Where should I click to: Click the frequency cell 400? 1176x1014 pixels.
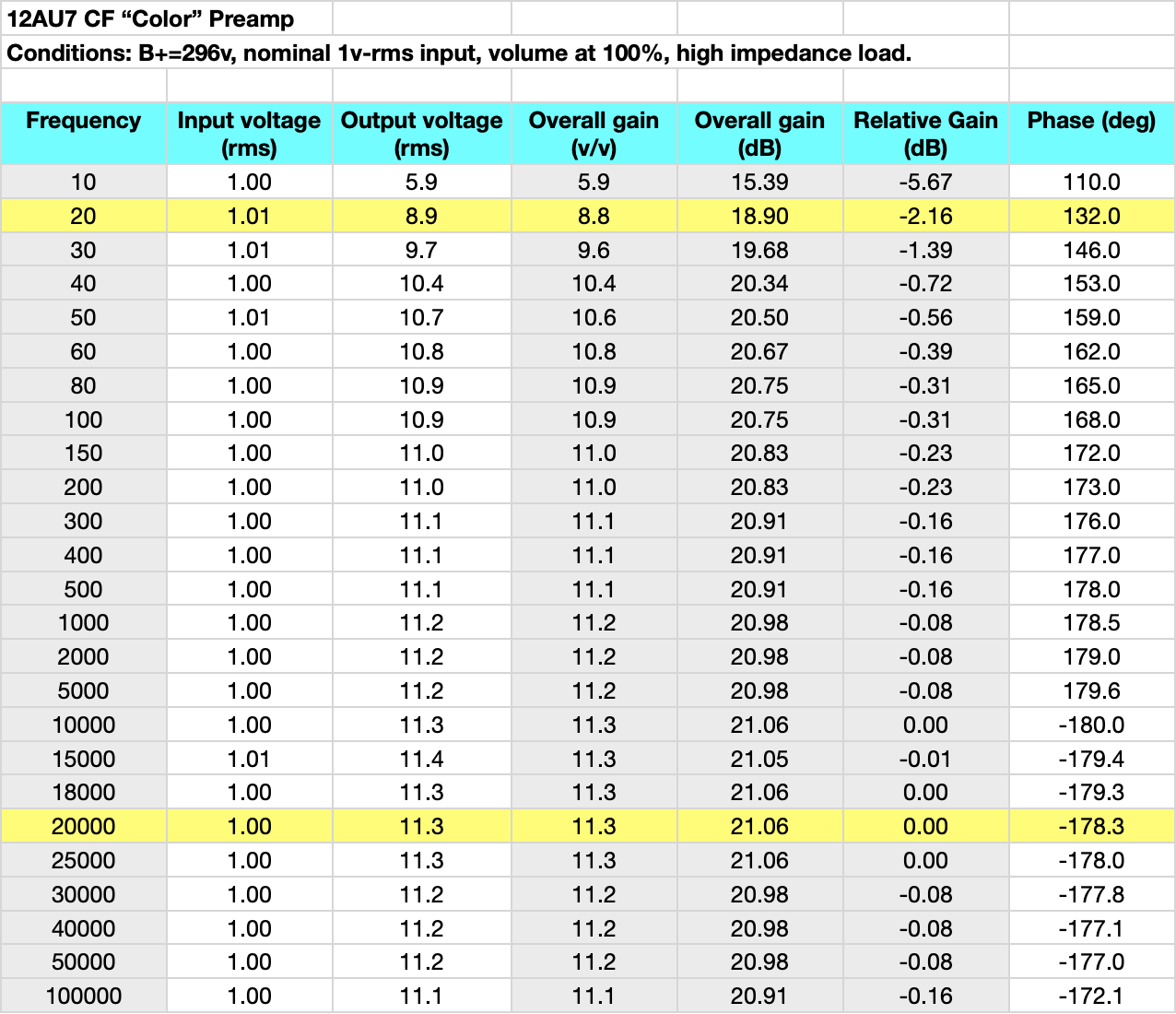tap(84, 555)
